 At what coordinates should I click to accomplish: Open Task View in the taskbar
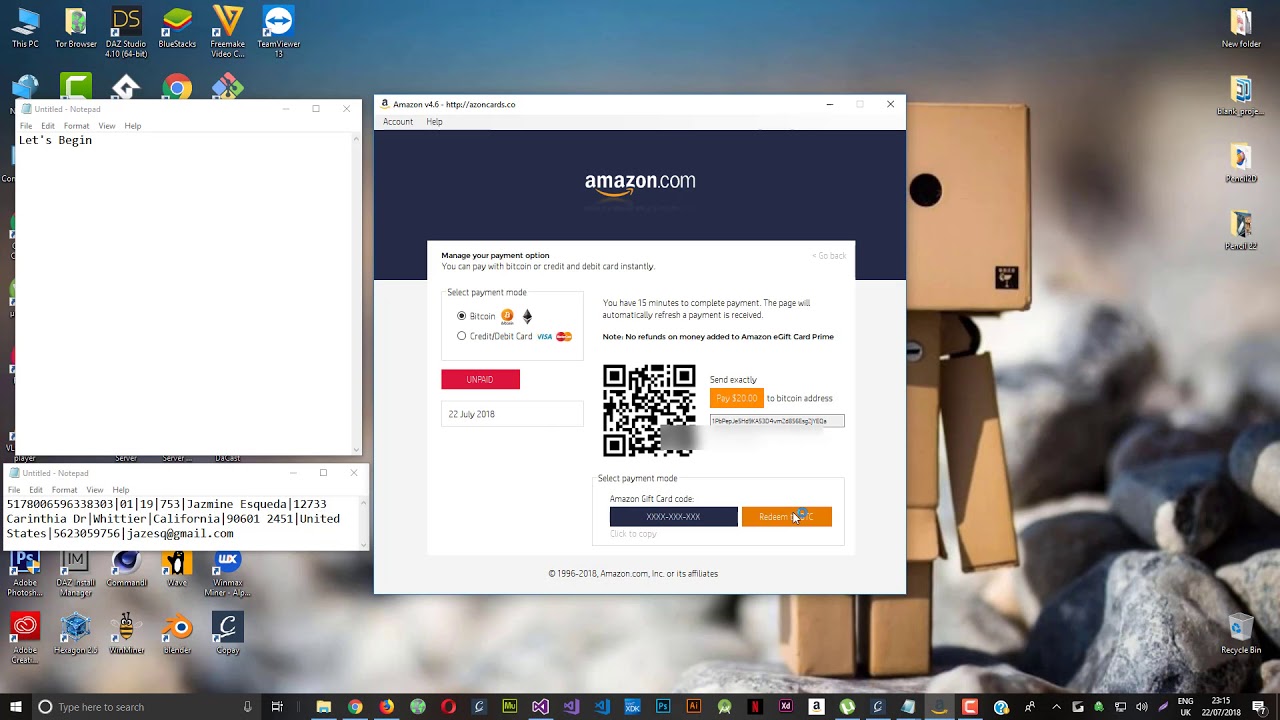click(x=277, y=707)
